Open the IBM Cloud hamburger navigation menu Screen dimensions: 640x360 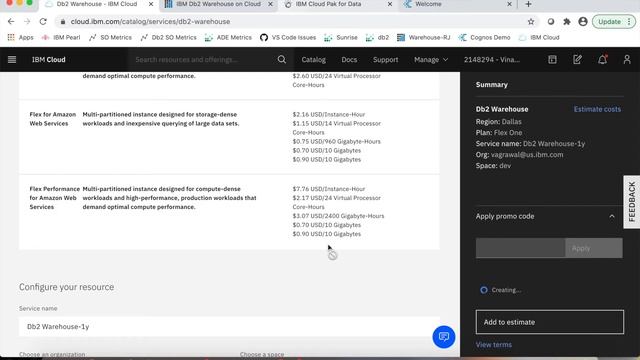coord(12,60)
